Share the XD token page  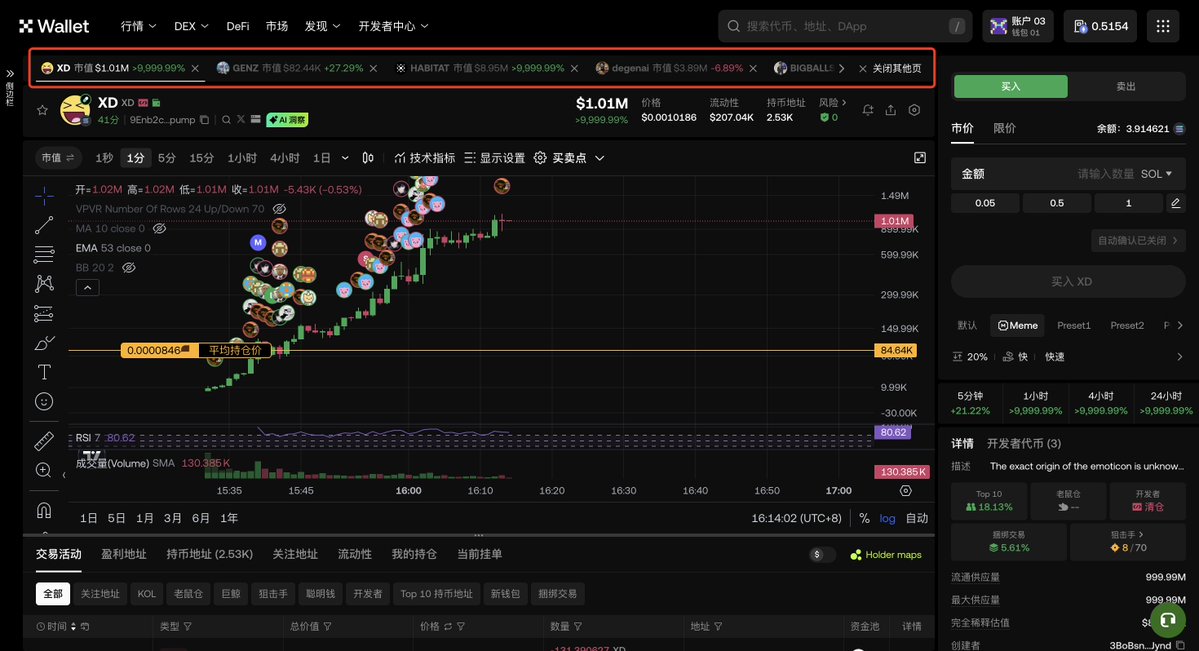891,110
